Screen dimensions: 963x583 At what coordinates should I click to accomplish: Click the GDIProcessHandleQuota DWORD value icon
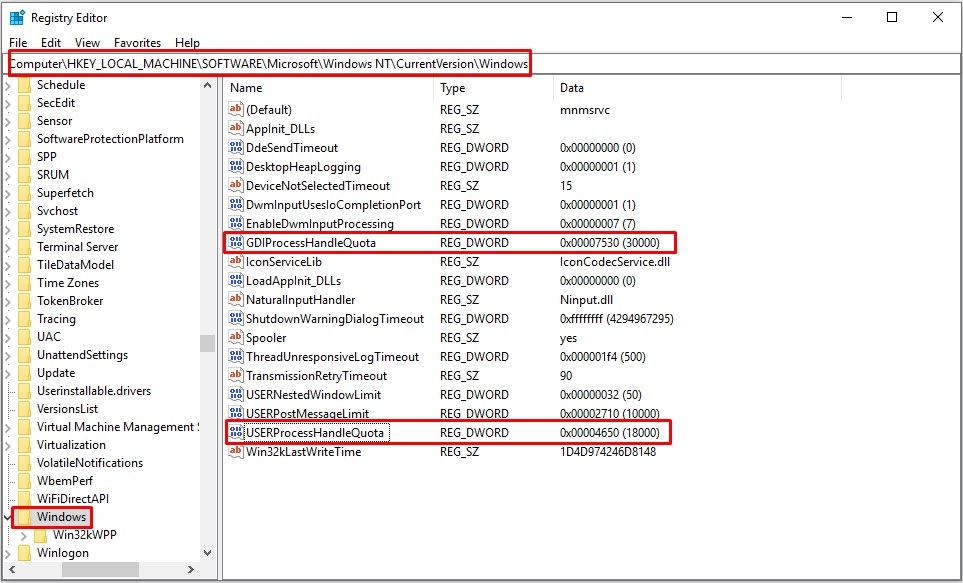[x=236, y=242]
